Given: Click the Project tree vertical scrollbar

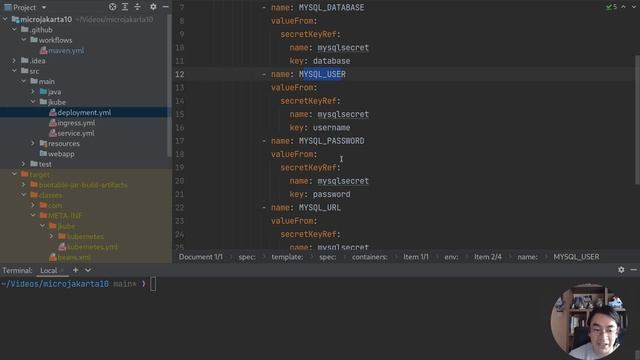Looking at the screenshot, I should [169, 85].
